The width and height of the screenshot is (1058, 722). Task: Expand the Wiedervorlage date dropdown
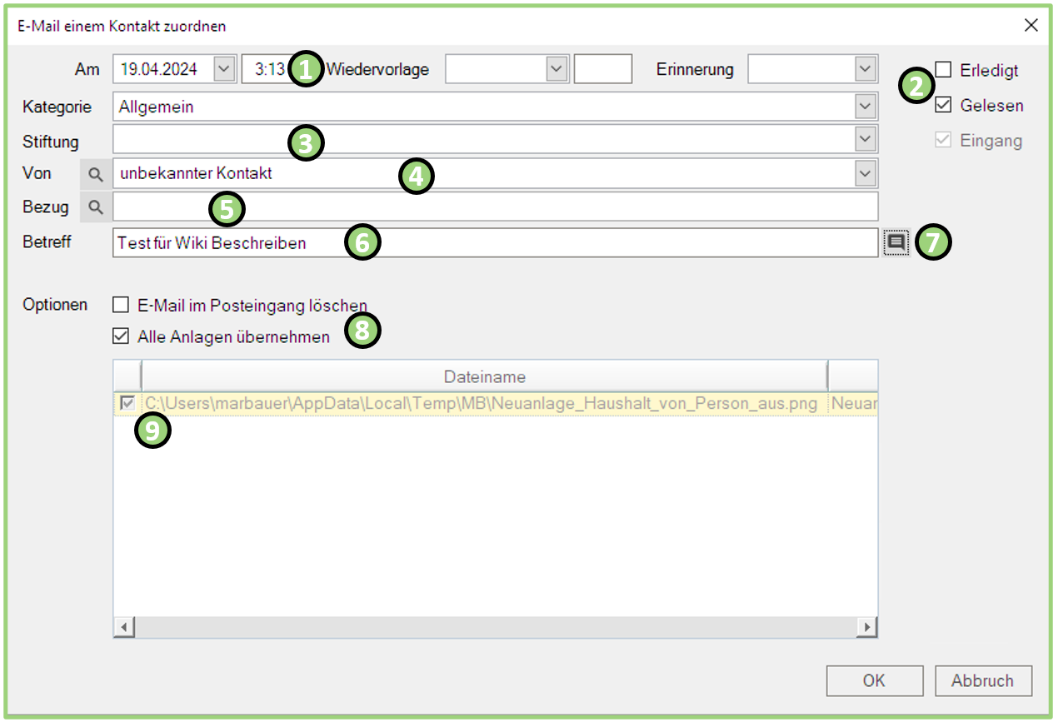(x=557, y=69)
